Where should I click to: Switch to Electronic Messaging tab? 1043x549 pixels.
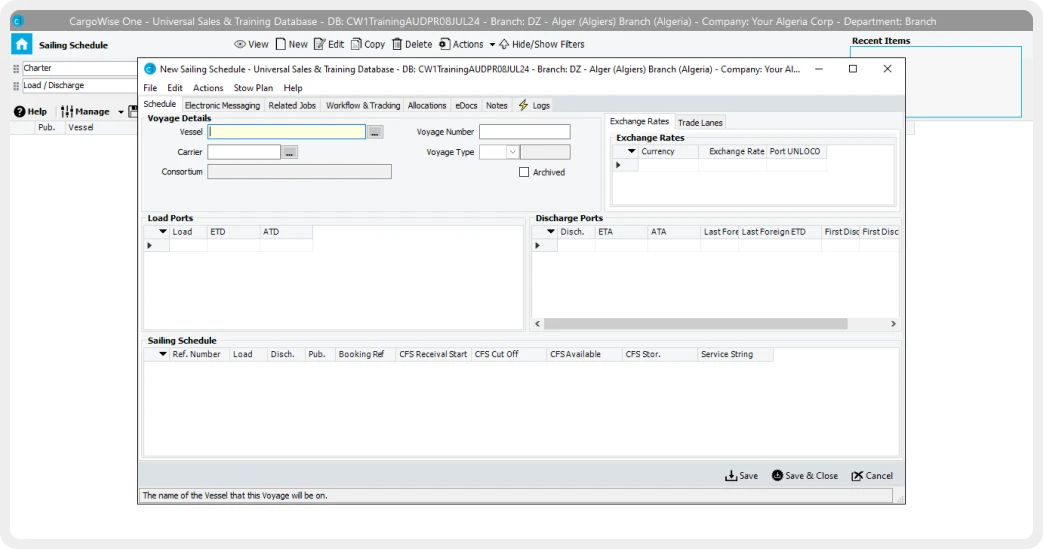(222, 105)
